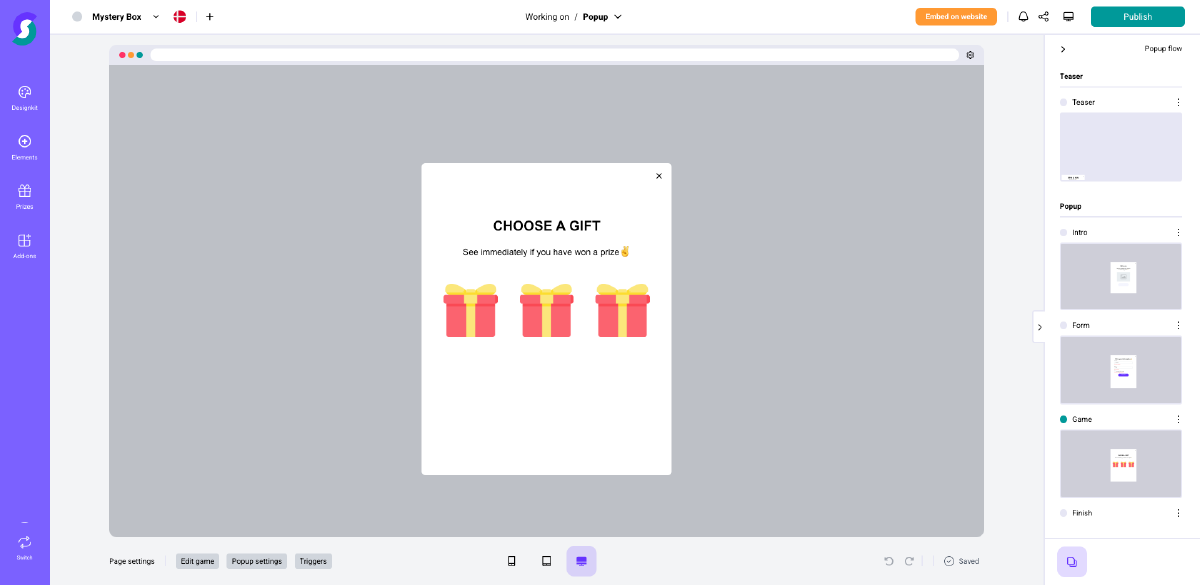Click the share icon in the top bar
The height and width of the screenshot is (585, 1200).
click(x=1043, y=16)
